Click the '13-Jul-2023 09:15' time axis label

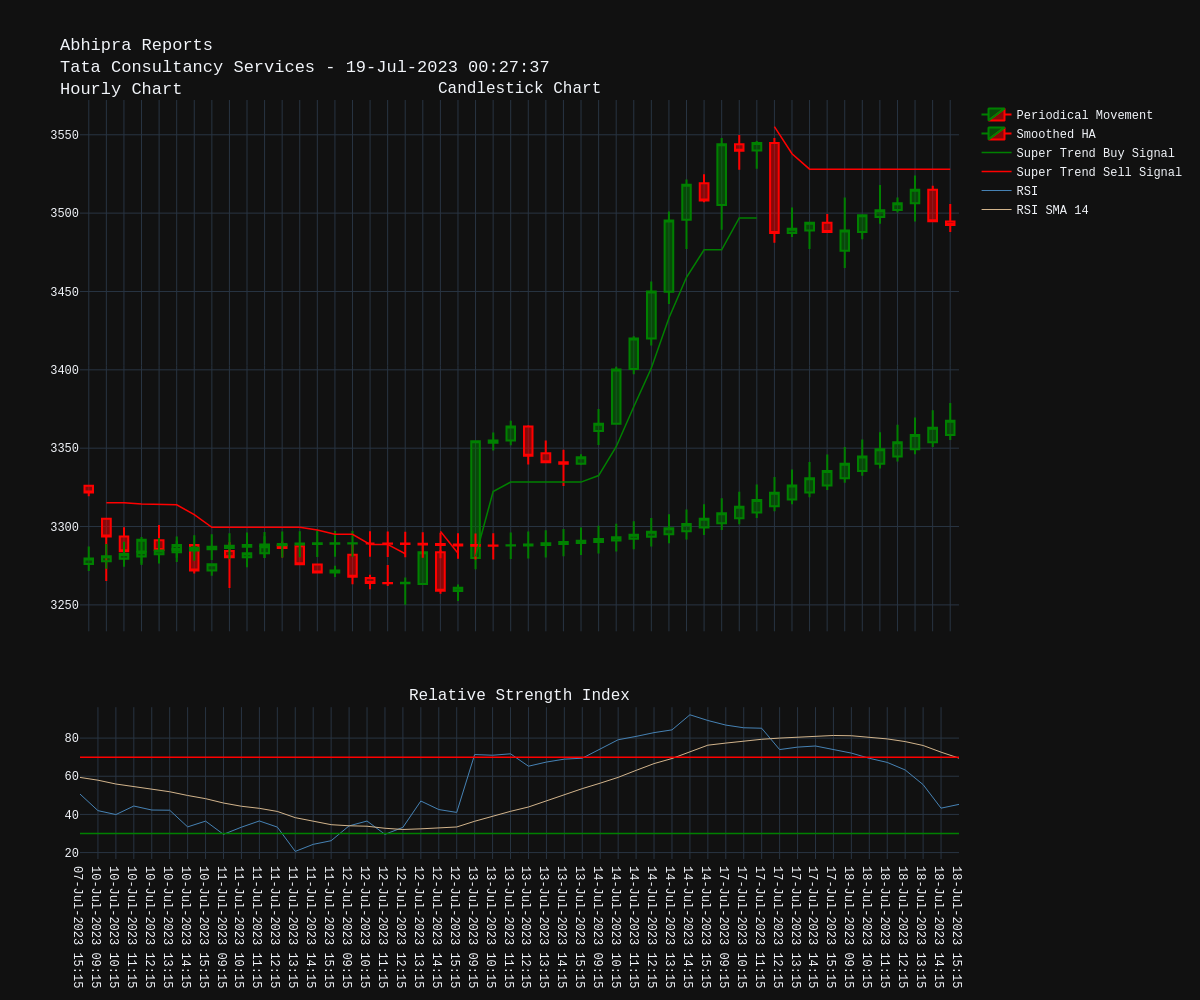click(472, 927)
